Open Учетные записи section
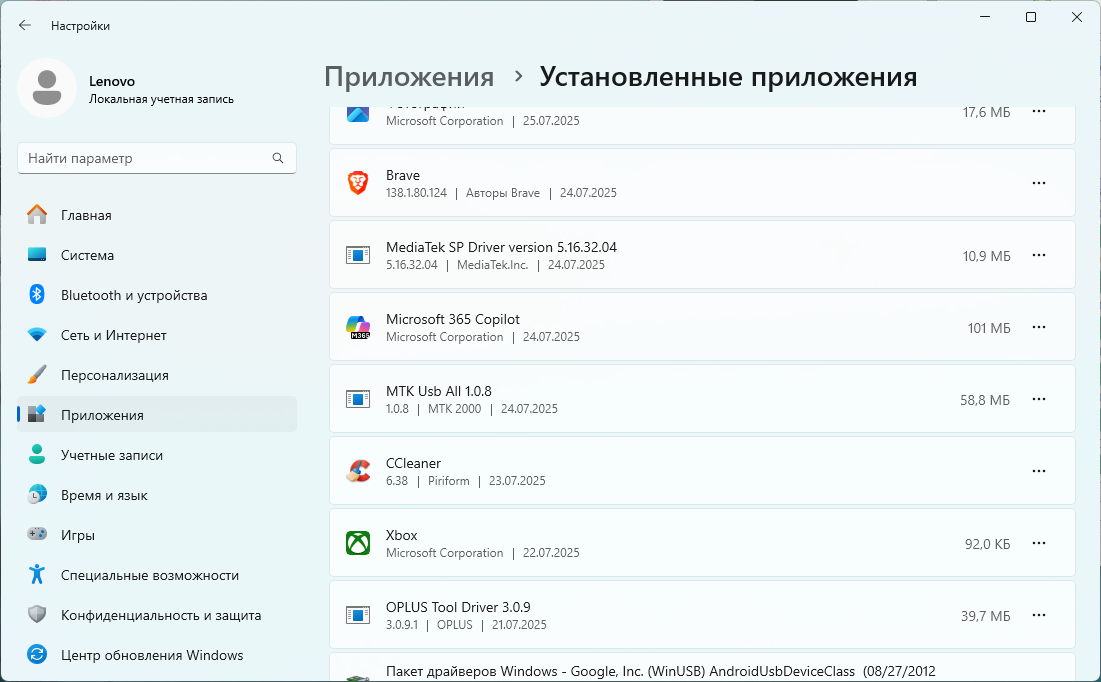Image resolution: width=1101 pixels, height=682 pixels. [157, 455]
